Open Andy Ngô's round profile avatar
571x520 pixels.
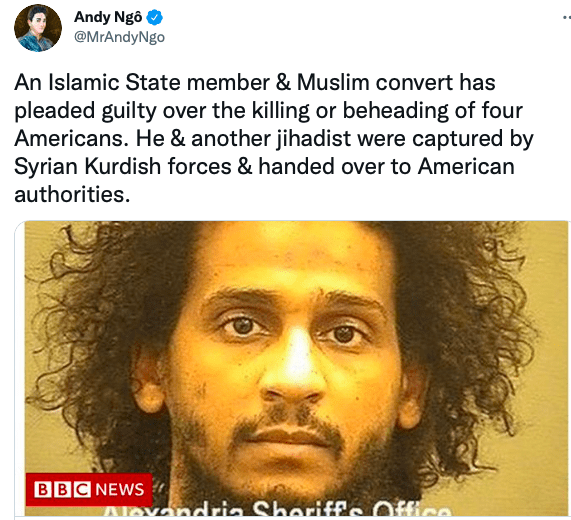click(x=38, y=28)
